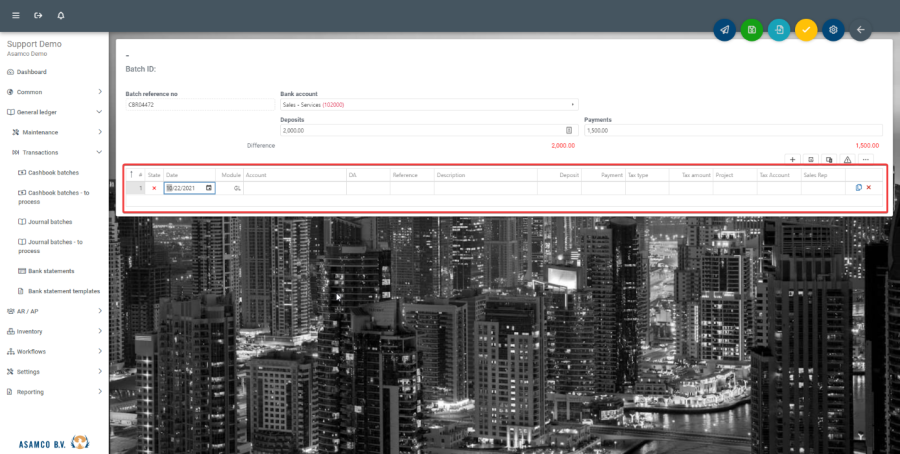Open the notifications bell
900x454 pixels.
click(61, 16)
